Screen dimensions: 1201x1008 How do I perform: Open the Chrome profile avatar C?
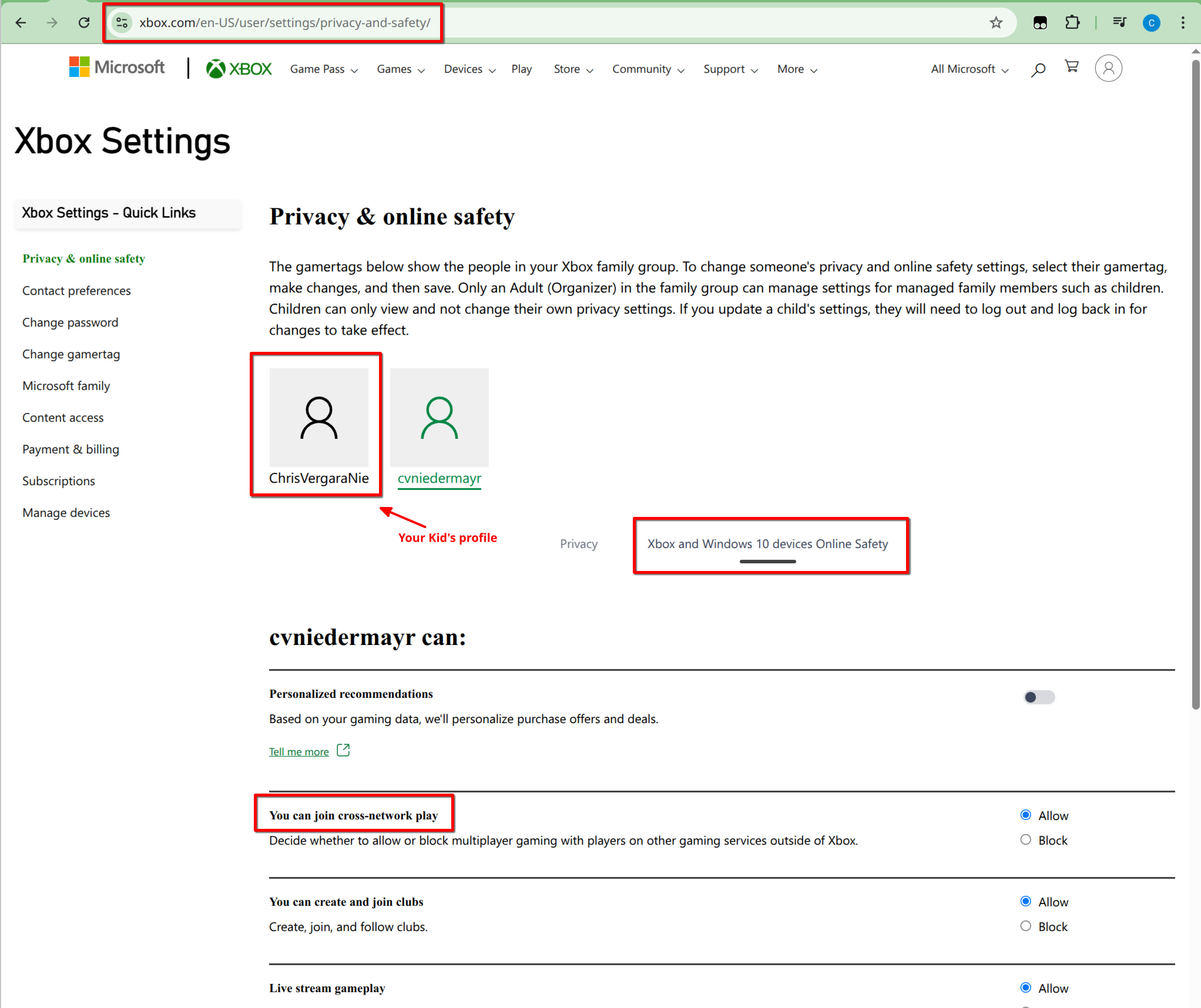1151,23
